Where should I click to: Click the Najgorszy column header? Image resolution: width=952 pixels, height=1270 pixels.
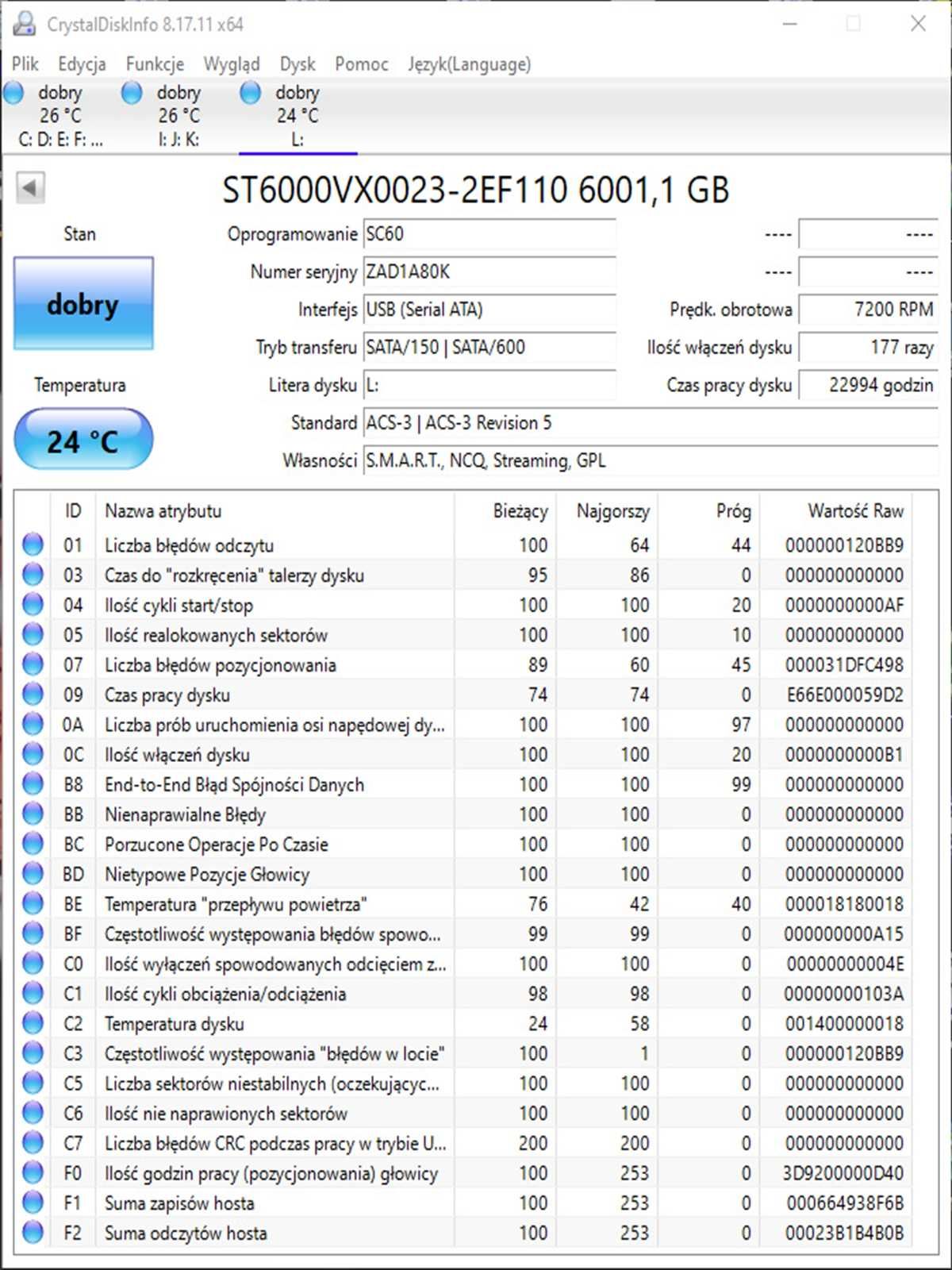(608, 511)
